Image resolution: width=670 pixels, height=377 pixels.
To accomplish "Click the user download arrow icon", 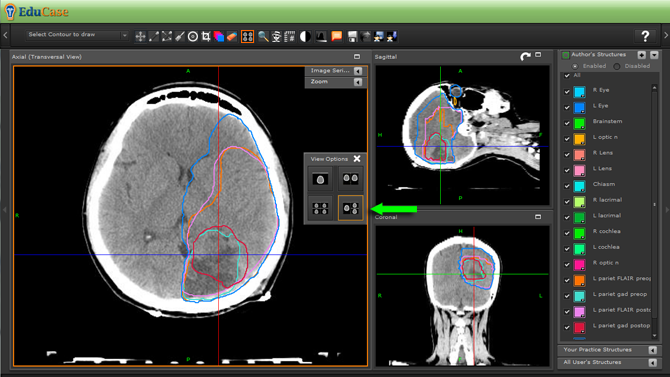I will [392, 37].
